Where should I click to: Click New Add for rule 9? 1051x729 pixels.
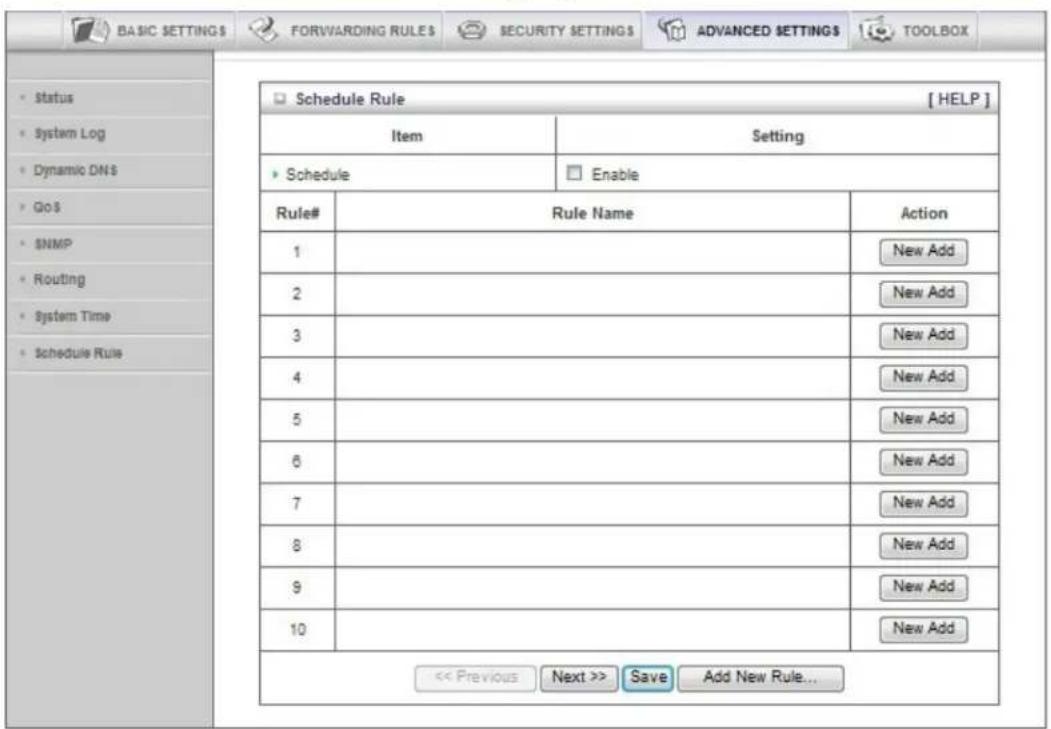click(x=924, y=587)
